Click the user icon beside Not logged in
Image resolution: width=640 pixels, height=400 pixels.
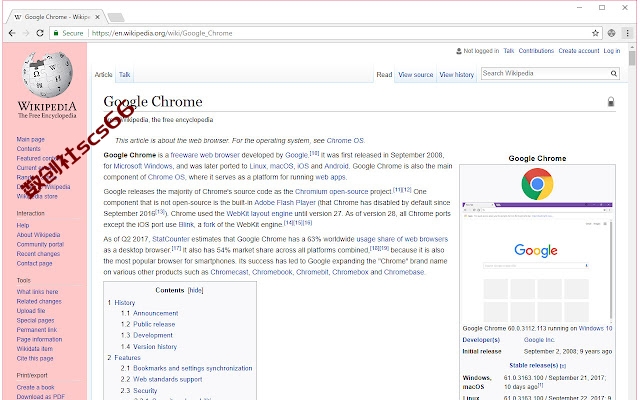(x=459, y=51)
